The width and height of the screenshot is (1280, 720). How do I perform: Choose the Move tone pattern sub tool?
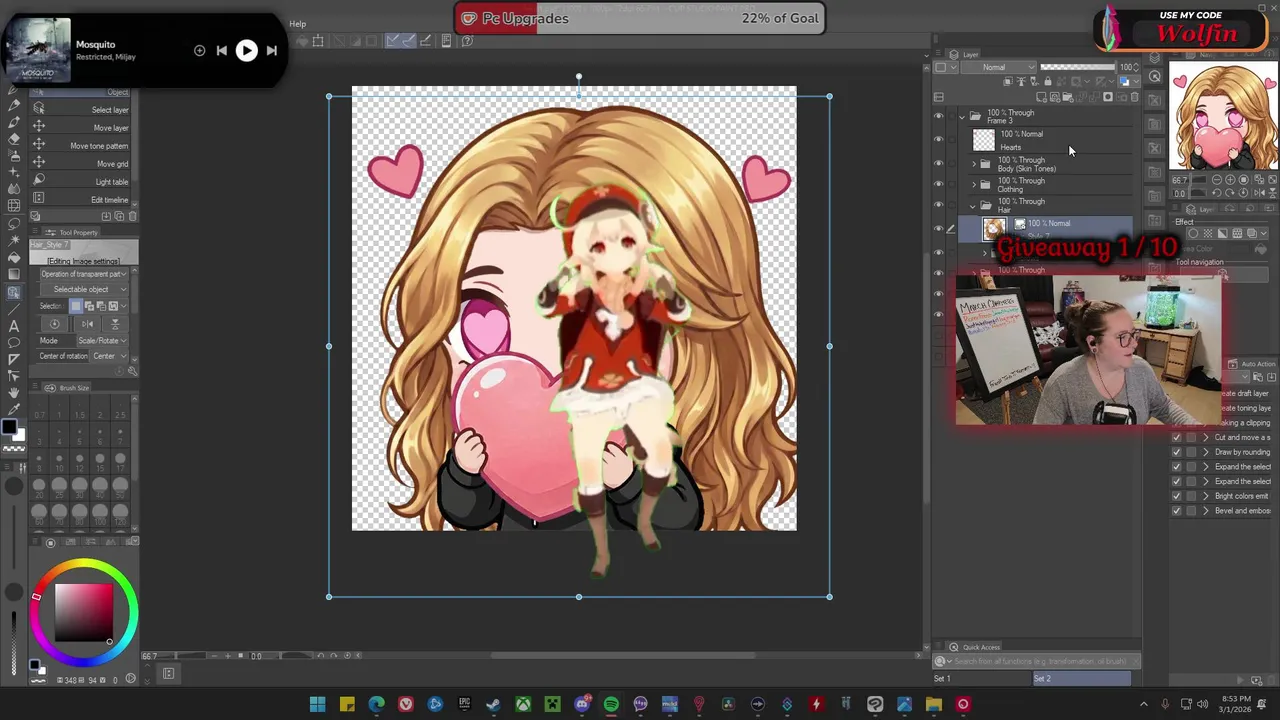click(80, 145)
